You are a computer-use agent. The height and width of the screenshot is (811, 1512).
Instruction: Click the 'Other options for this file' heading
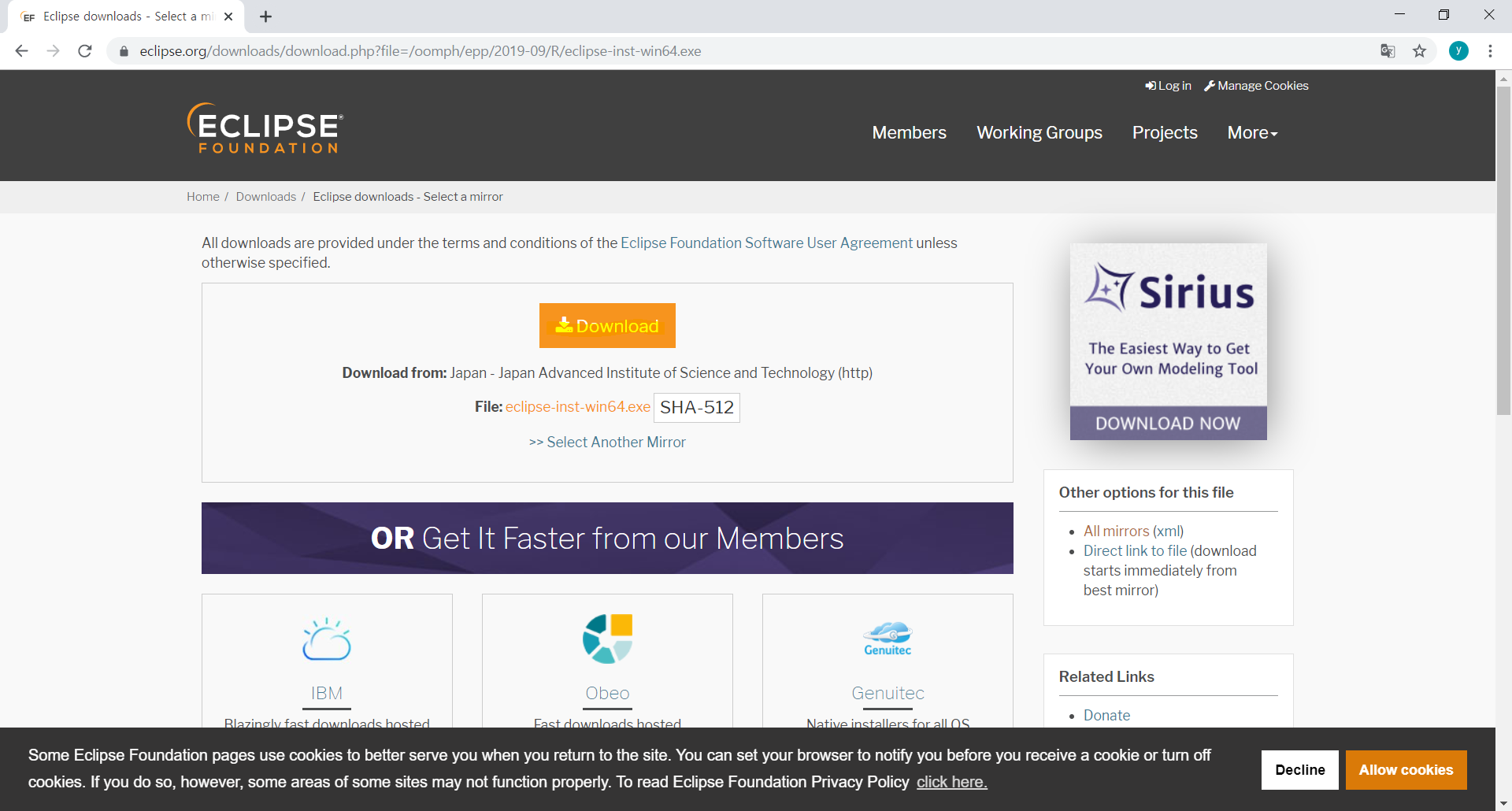pos(1146,493)
